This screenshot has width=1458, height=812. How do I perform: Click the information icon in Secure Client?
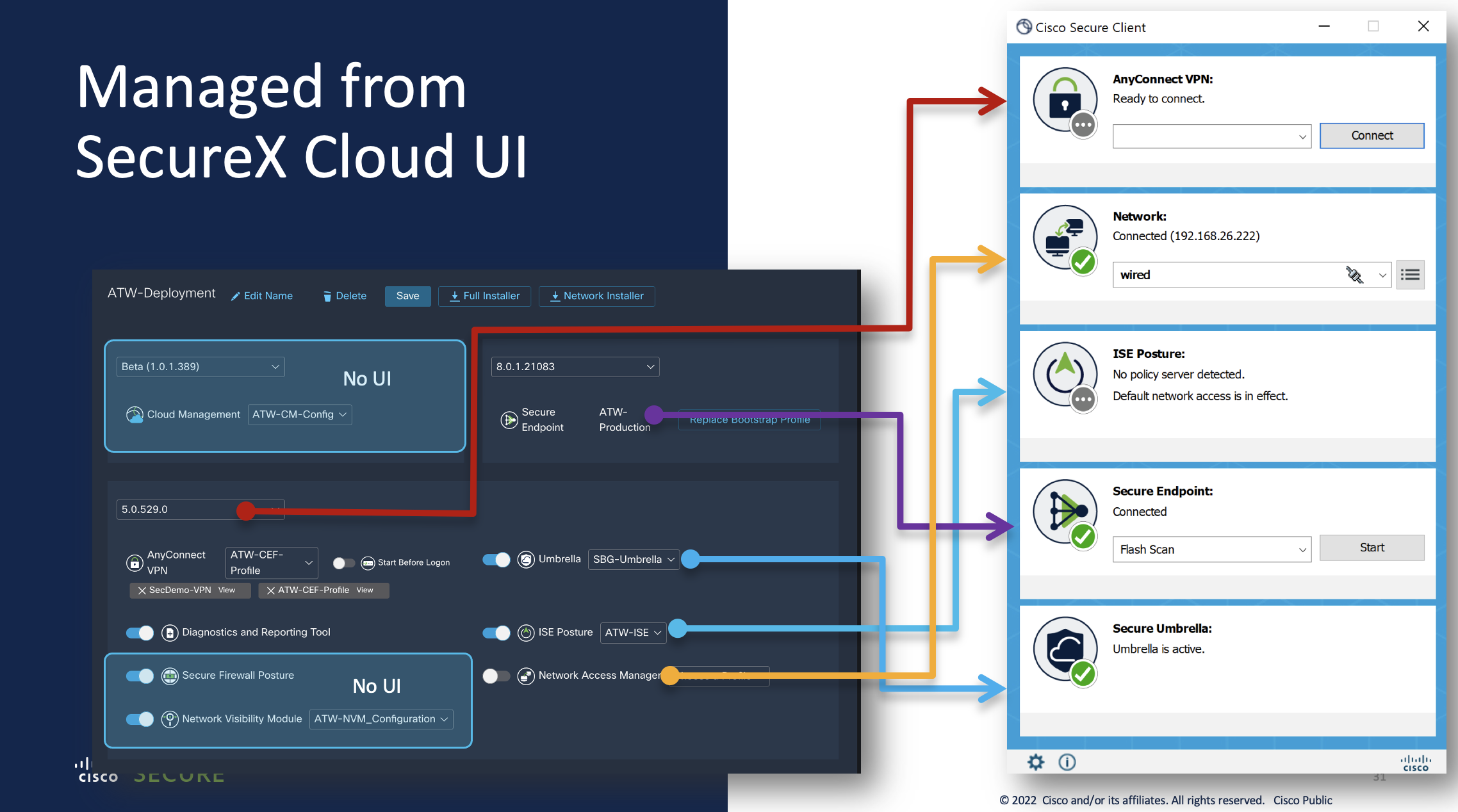coord(1067,762)
